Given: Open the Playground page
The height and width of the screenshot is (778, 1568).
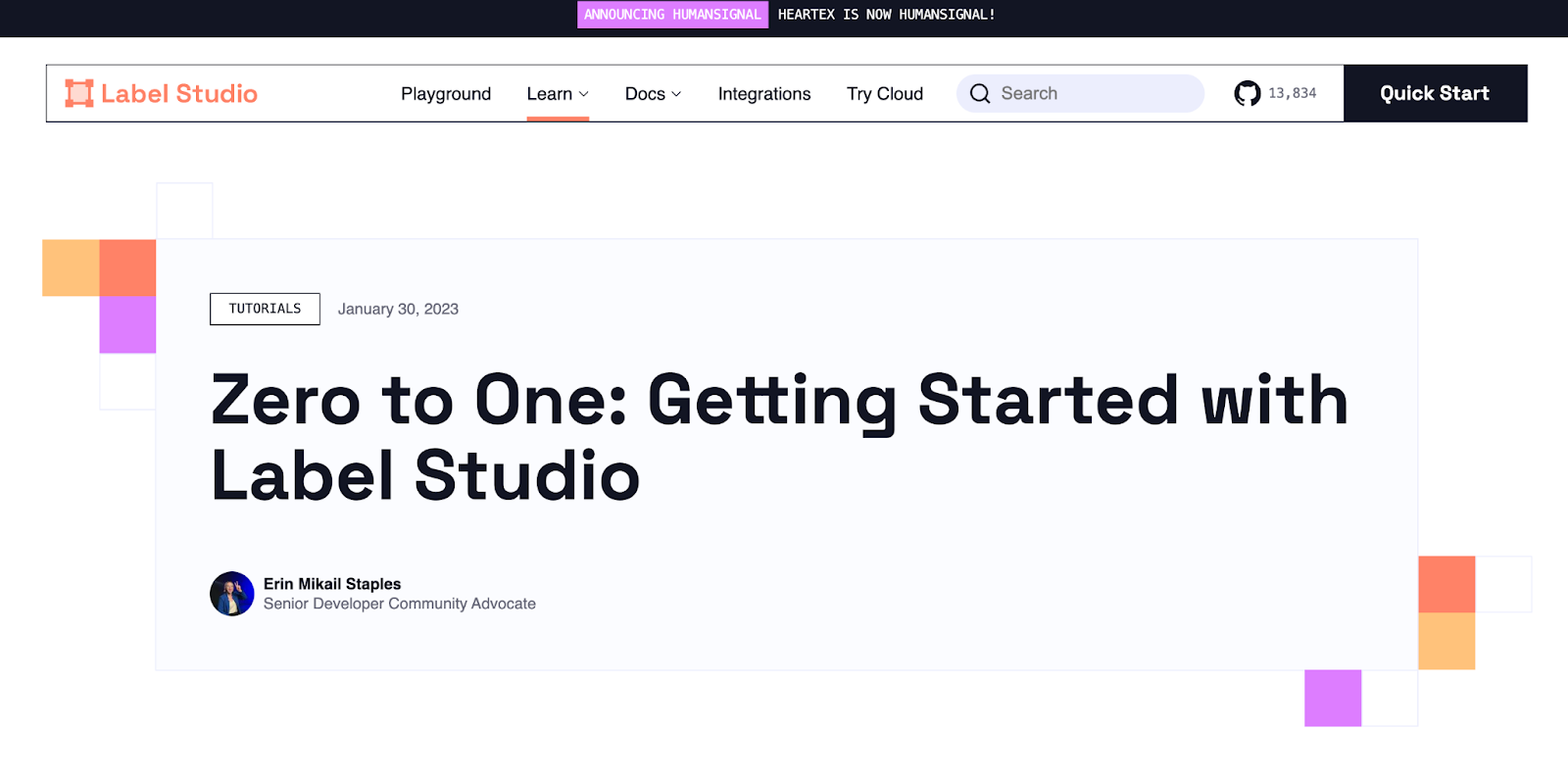Looking at the screenshot, I should tap(446, 94).
